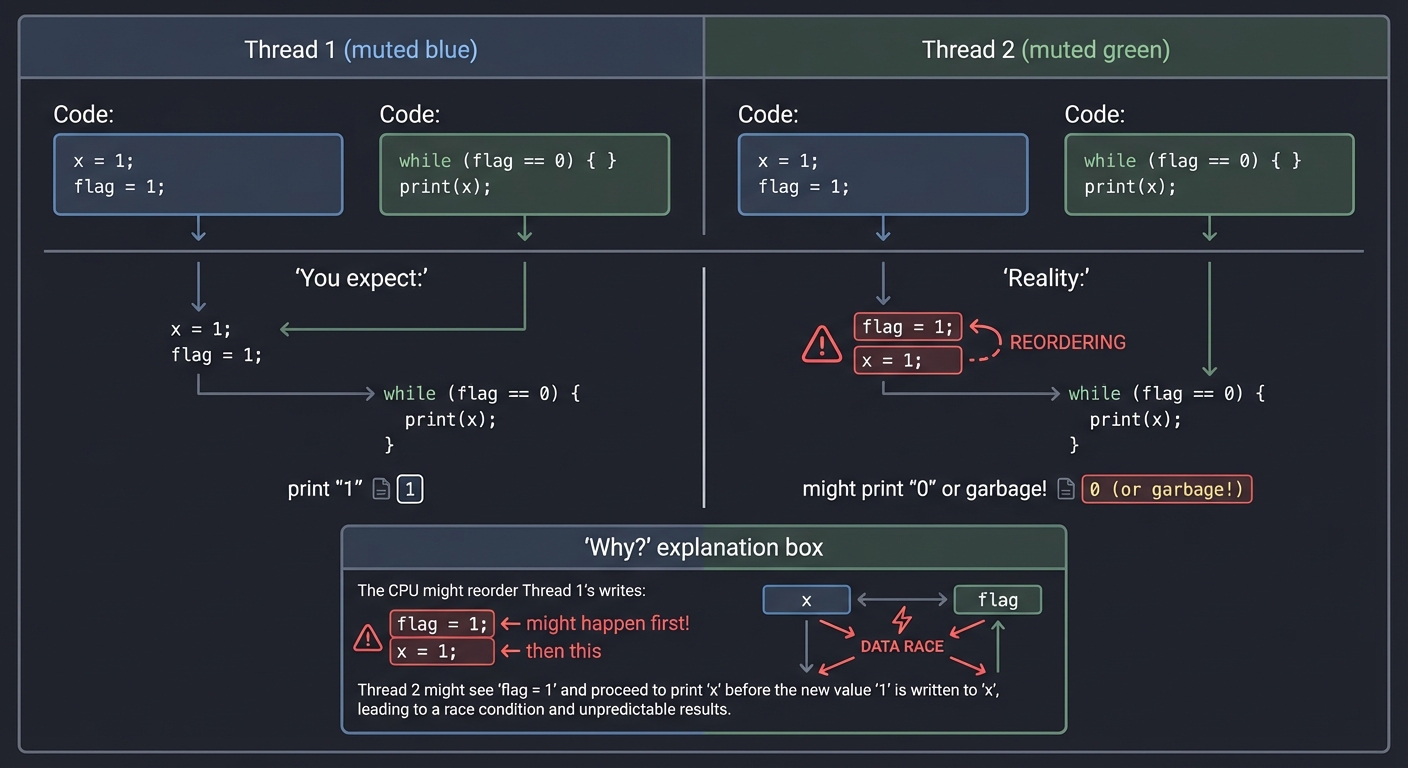
Task: Expand the 'Why?' explanation box
Action: pyautogui.click(x=703, y=547)
